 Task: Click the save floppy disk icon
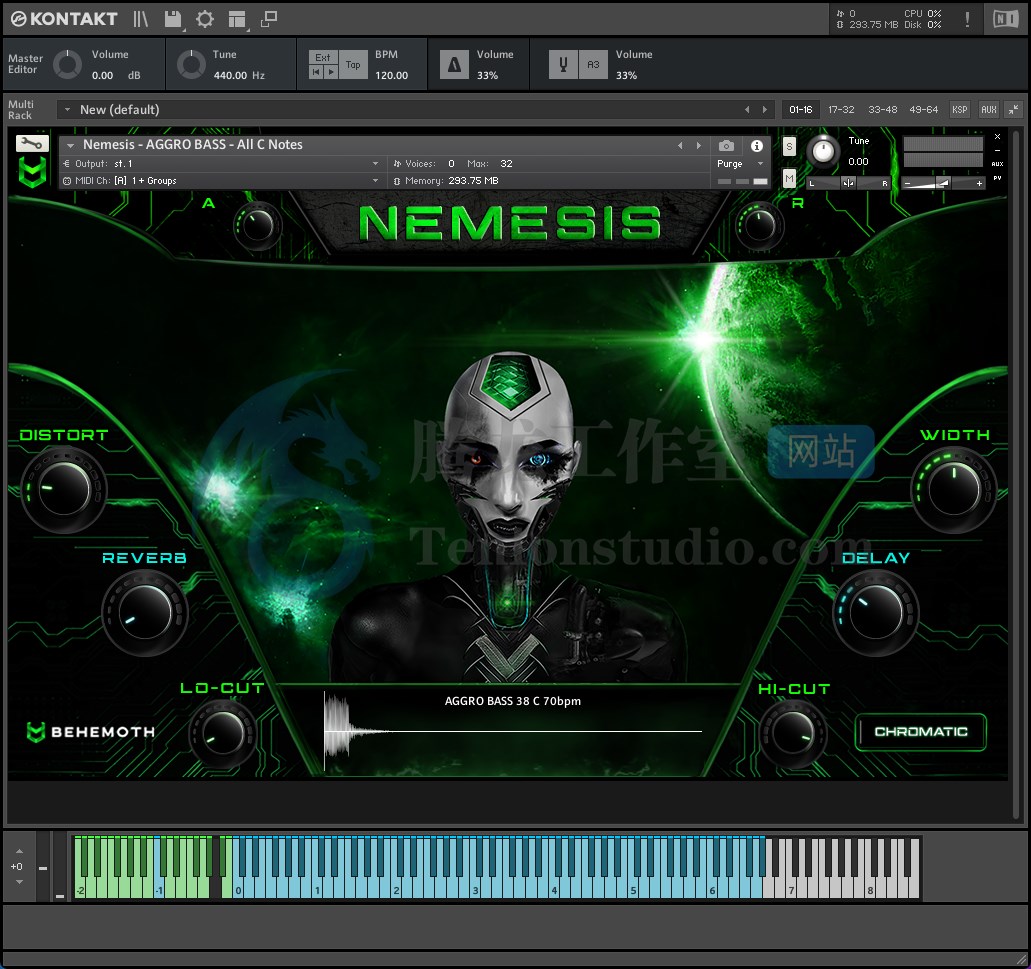[x=172, y=19]
